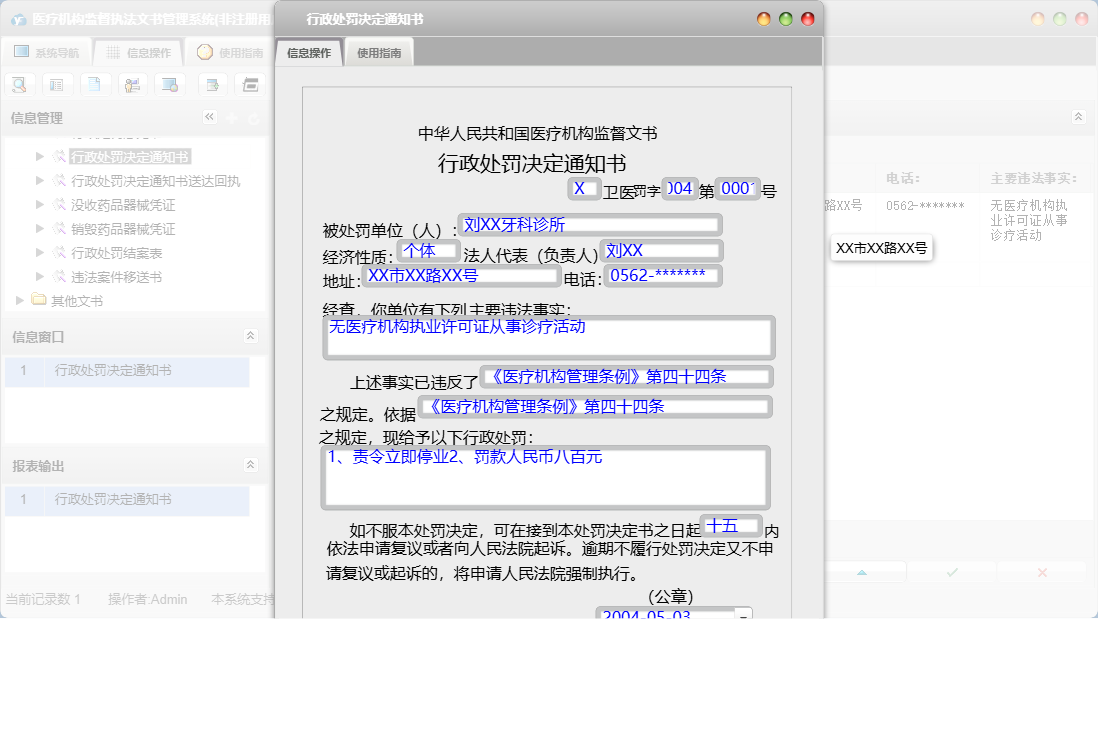Viewport: 1098px width, 745px height.
Task: Click the up-triangle button in background bottom bar
Action: pos(862,572)
